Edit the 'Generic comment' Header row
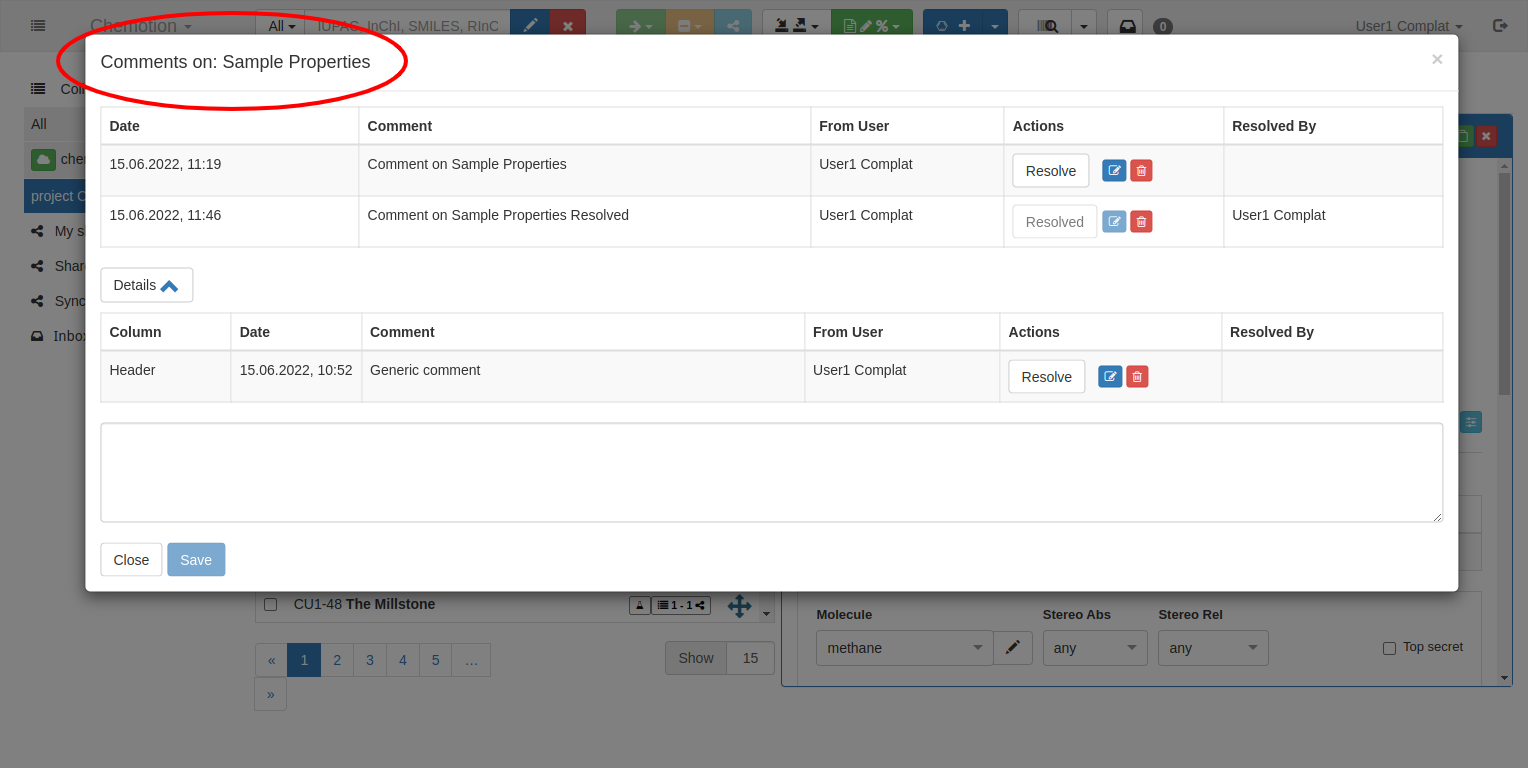This screenshot has height=768, width=1528. (1110, 377)
